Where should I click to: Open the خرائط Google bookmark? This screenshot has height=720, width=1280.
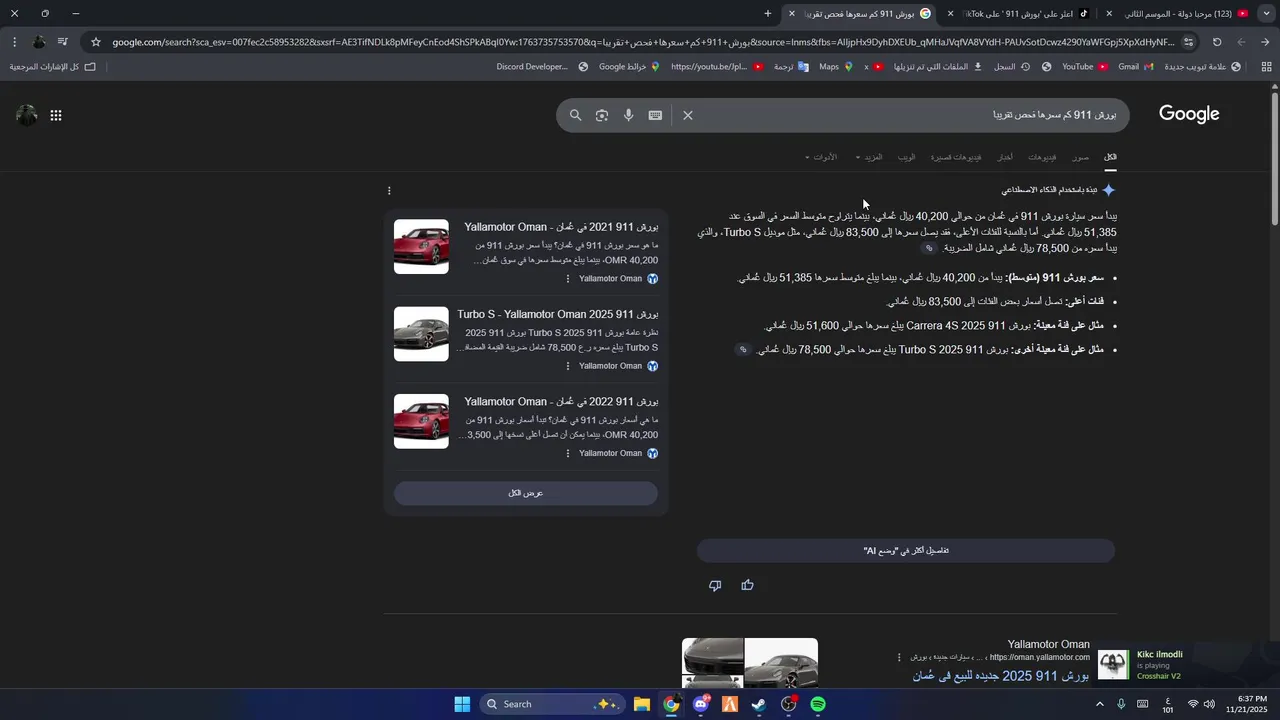click(x=630, y=67)
